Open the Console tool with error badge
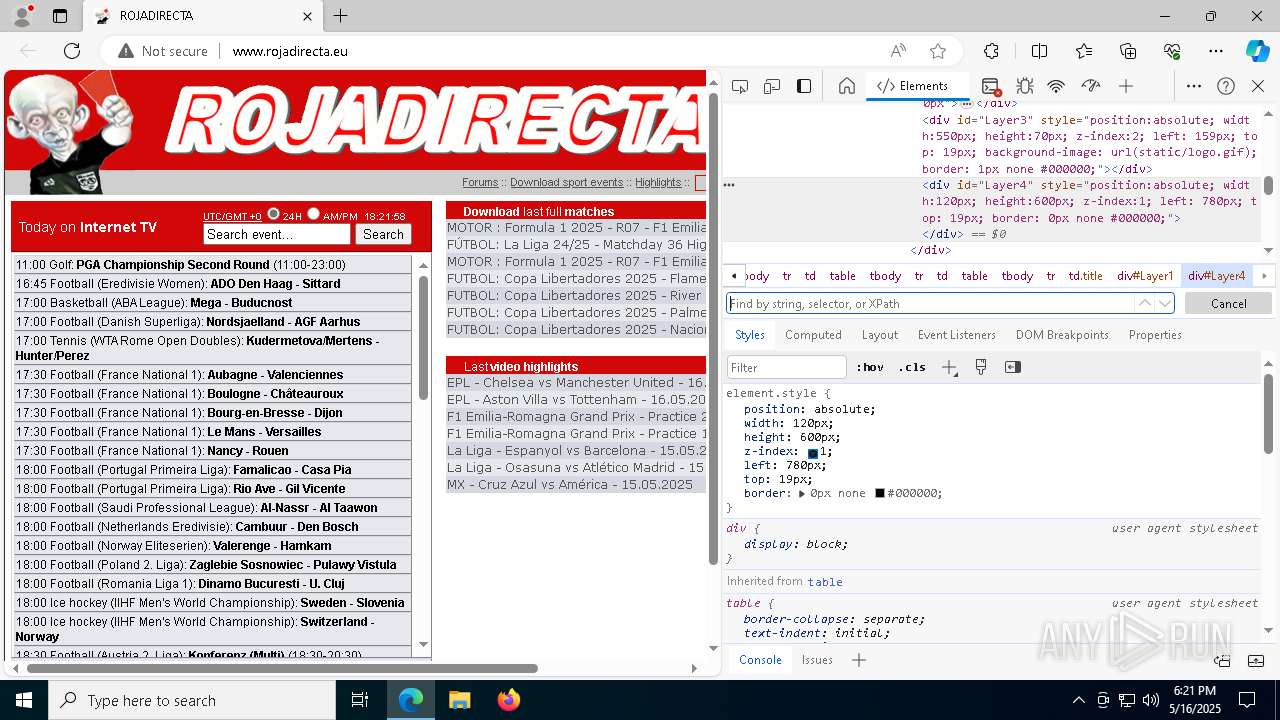Image resolution: width=1280 pixels, height=720 pixels. coord(990,86)
